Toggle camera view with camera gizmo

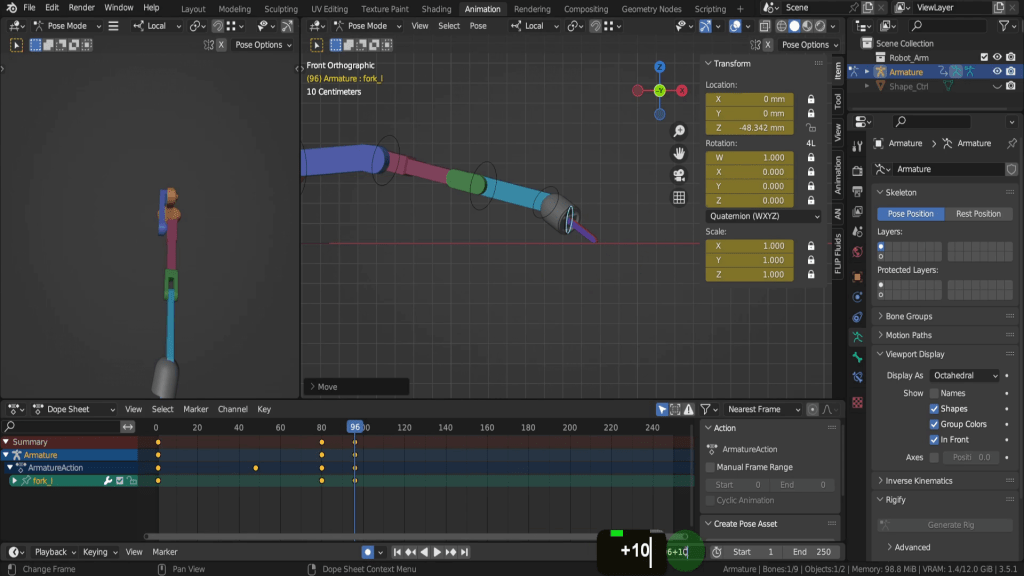tap(679, 175)
